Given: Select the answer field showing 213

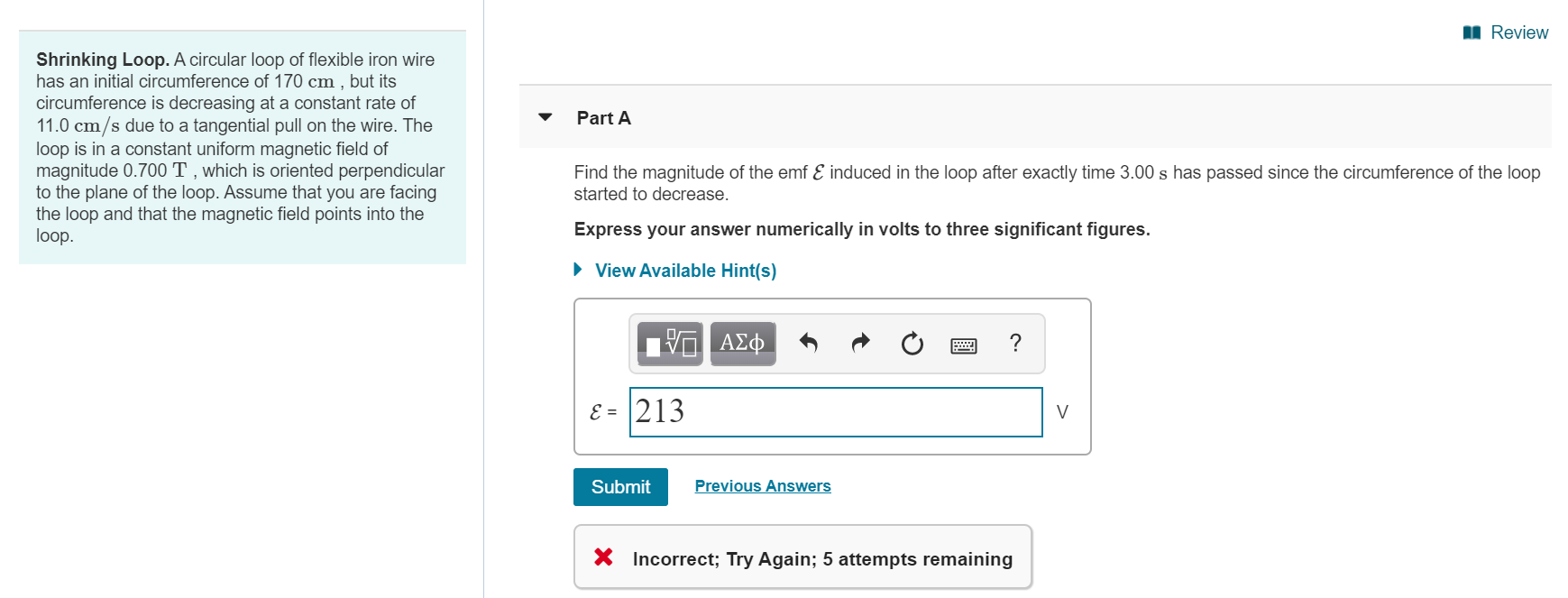Looking at the screenshot, I should point(834,411).
